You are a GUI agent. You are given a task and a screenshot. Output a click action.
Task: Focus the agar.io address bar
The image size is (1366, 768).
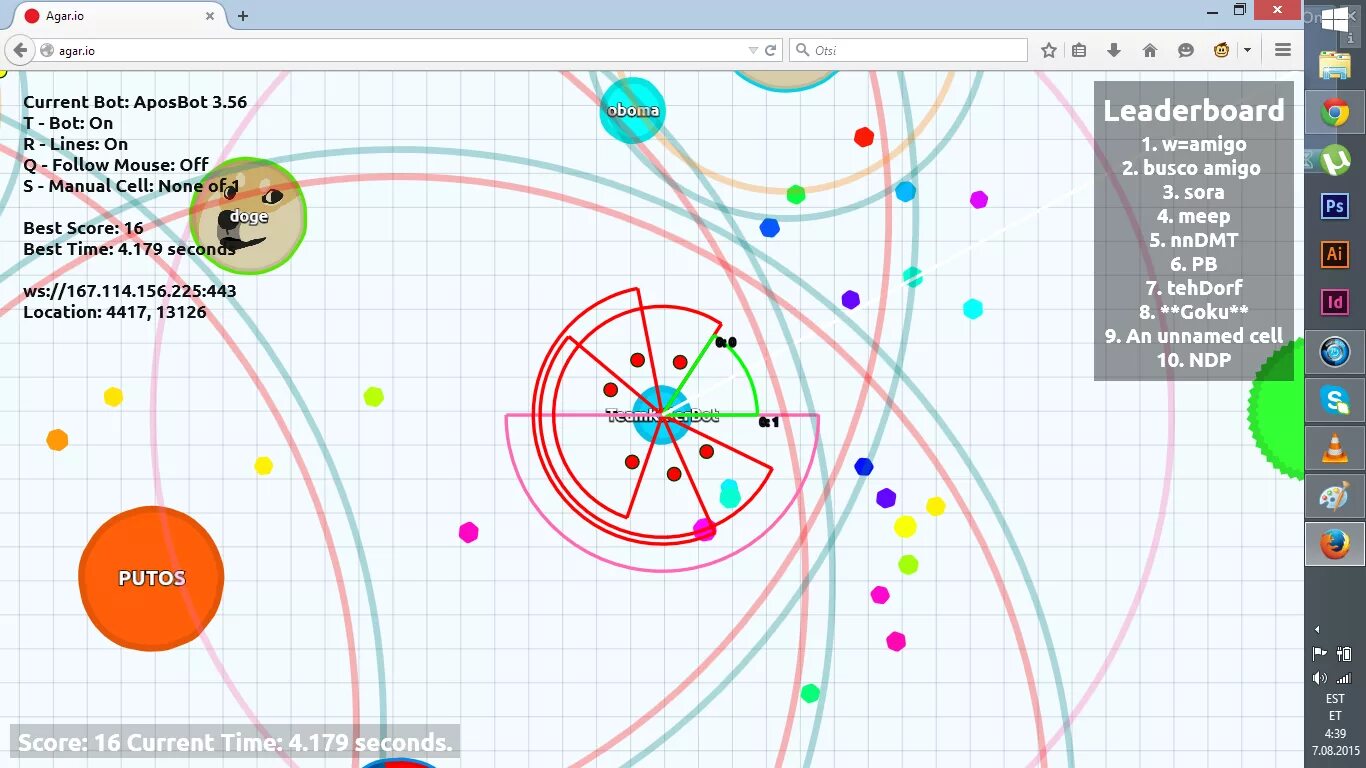click(400, 50)
